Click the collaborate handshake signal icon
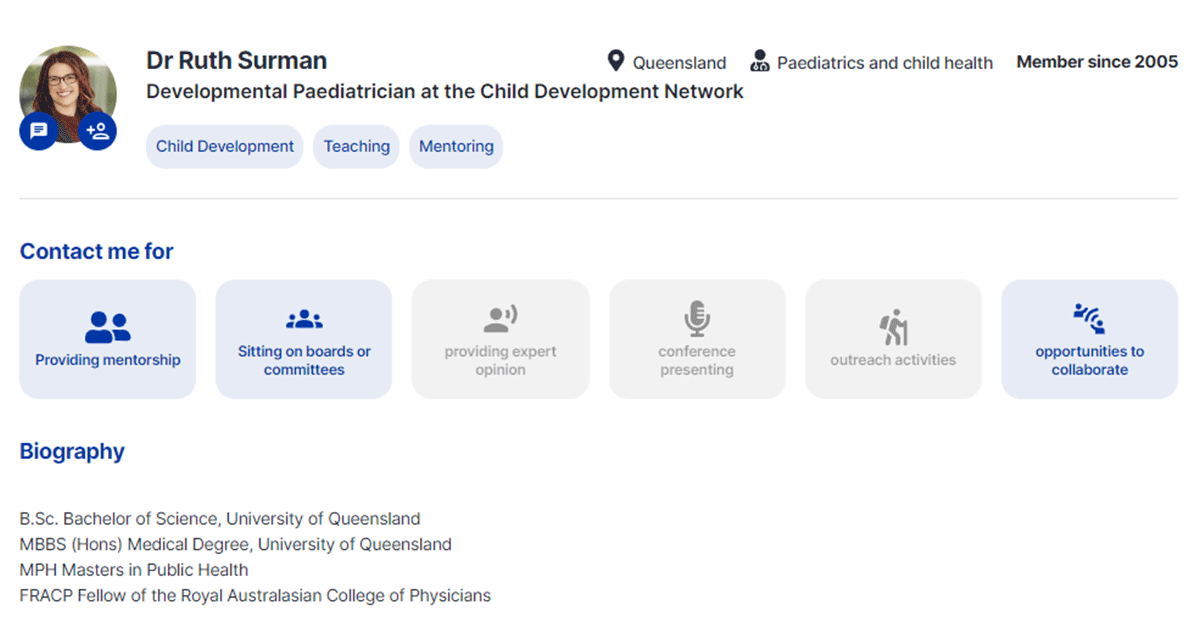The height and width of the screenshot is (630, 1200). click(x=1089, y=319)
